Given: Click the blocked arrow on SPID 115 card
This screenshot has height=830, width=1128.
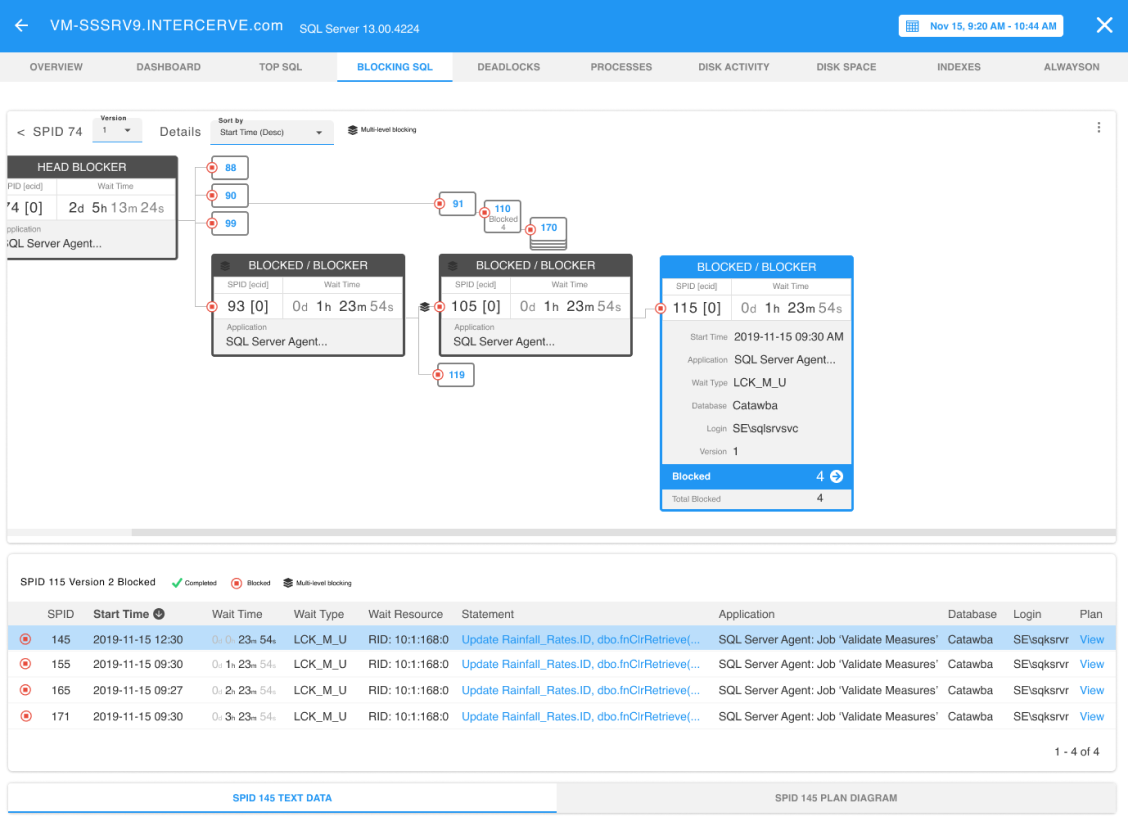Looking at the screenshot, I should pyautogui.click(x=836, y=477).
